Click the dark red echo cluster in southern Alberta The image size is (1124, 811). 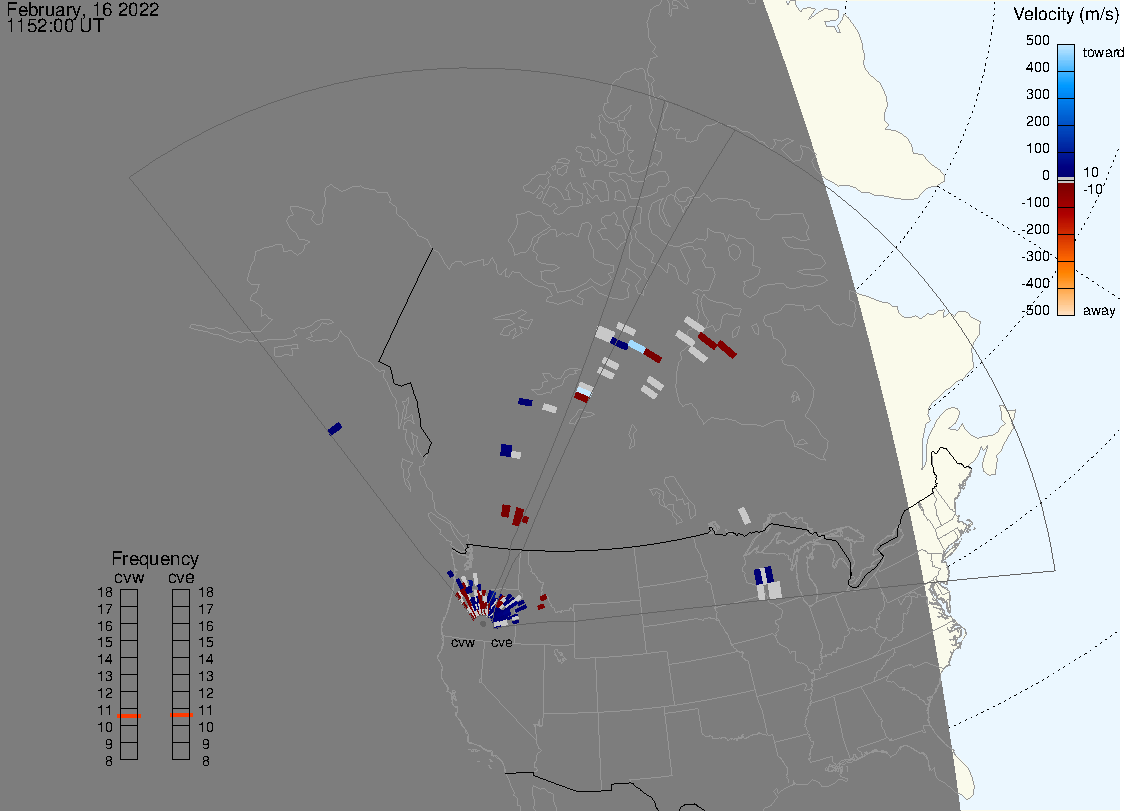coord(515,515)
